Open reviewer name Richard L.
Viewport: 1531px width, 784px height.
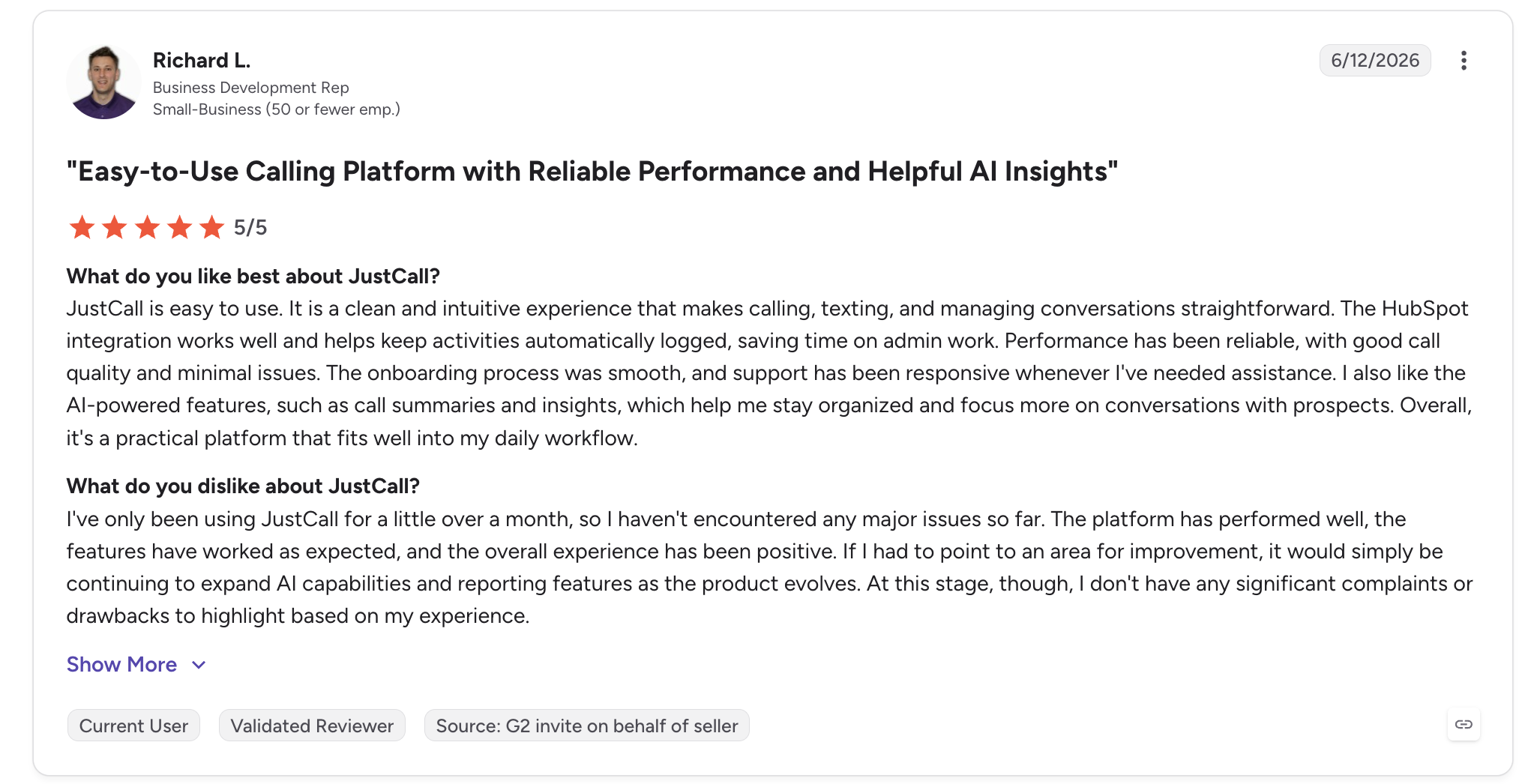pyautogui.click(x=202, y=60)
